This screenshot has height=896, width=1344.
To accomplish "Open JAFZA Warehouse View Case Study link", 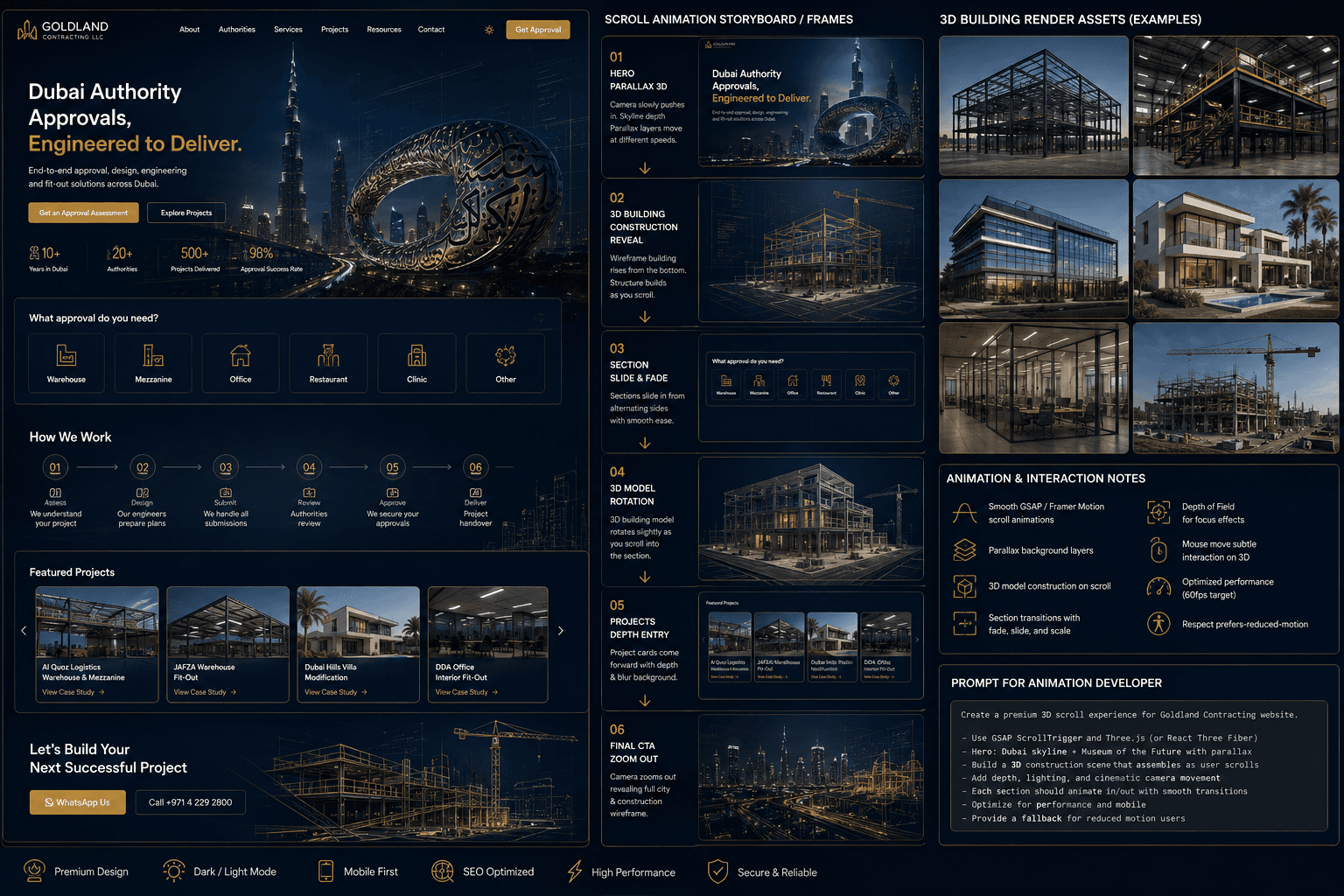I will tap(205, 692).
